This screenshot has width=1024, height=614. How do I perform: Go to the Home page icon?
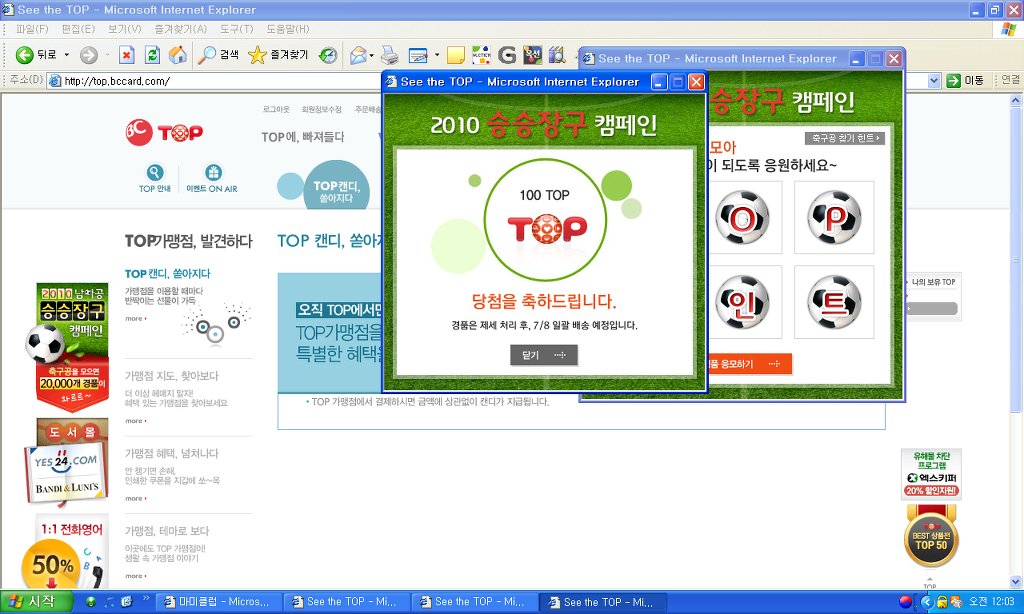[x=178, y=55]
